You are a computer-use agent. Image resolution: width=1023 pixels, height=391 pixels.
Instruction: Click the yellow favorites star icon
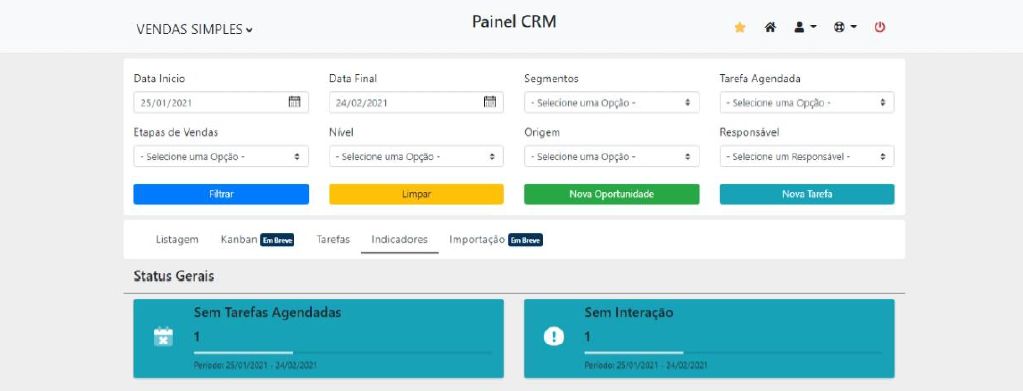click(740, 27)
